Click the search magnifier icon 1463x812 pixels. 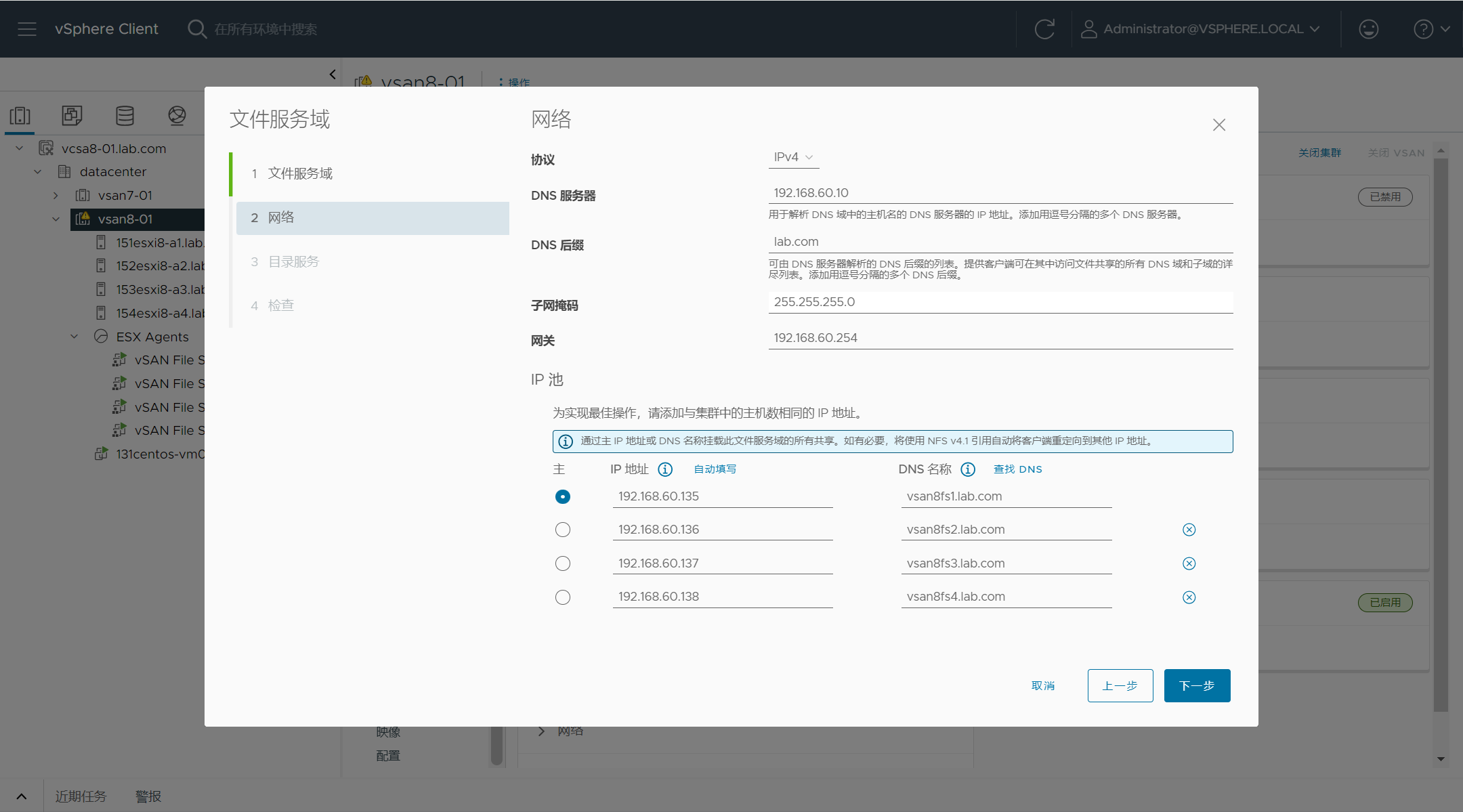197,29
